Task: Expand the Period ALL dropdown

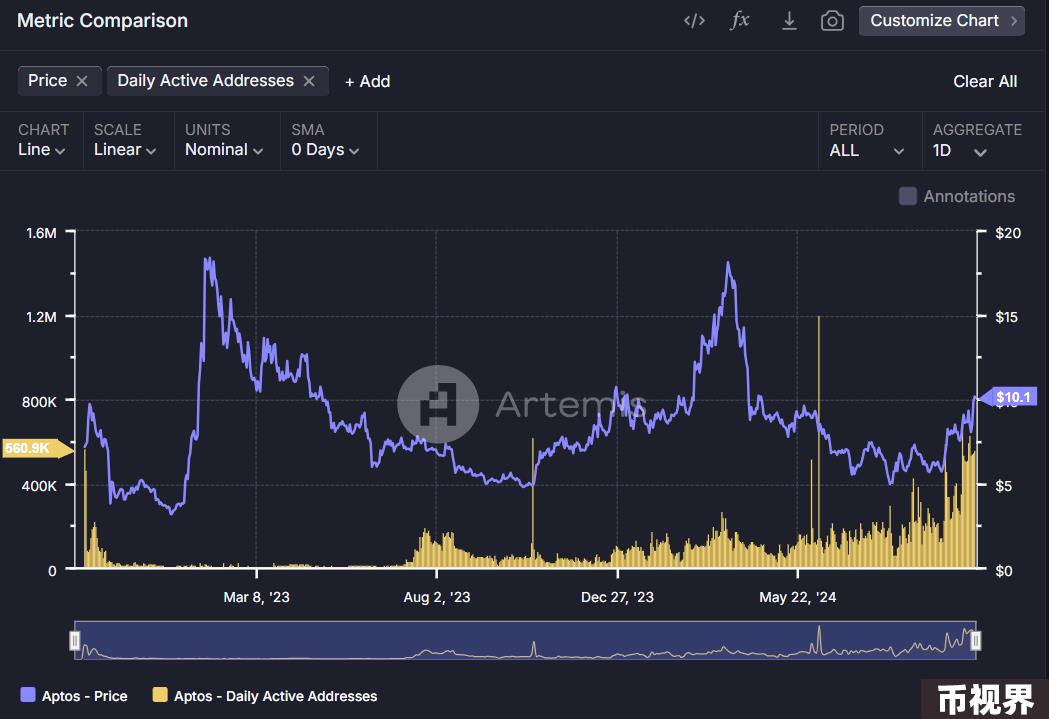Action: point(867,151)
